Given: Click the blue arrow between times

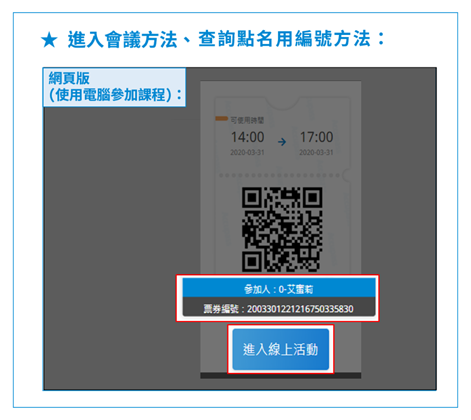Looking at the screenshot, I should pos(282,142).
